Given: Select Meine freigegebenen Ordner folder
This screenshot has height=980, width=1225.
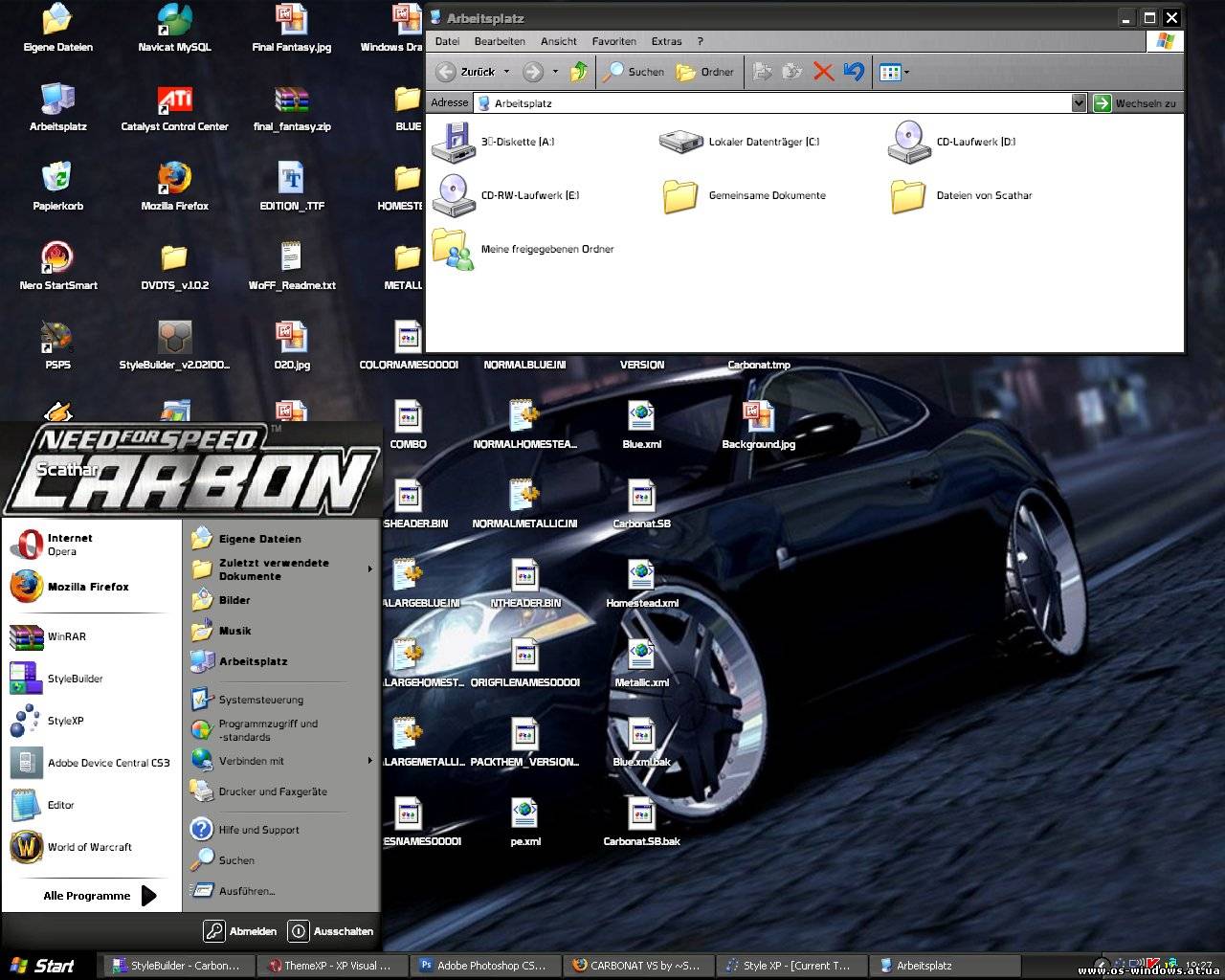Looking at the screenshot, I should (x=523, y=249).
